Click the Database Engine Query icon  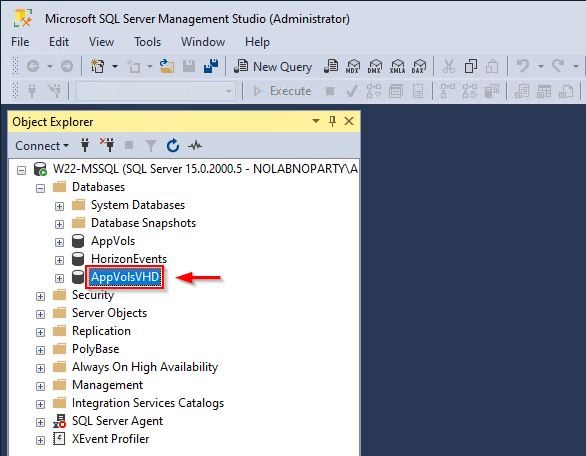[x=331, y=67]
